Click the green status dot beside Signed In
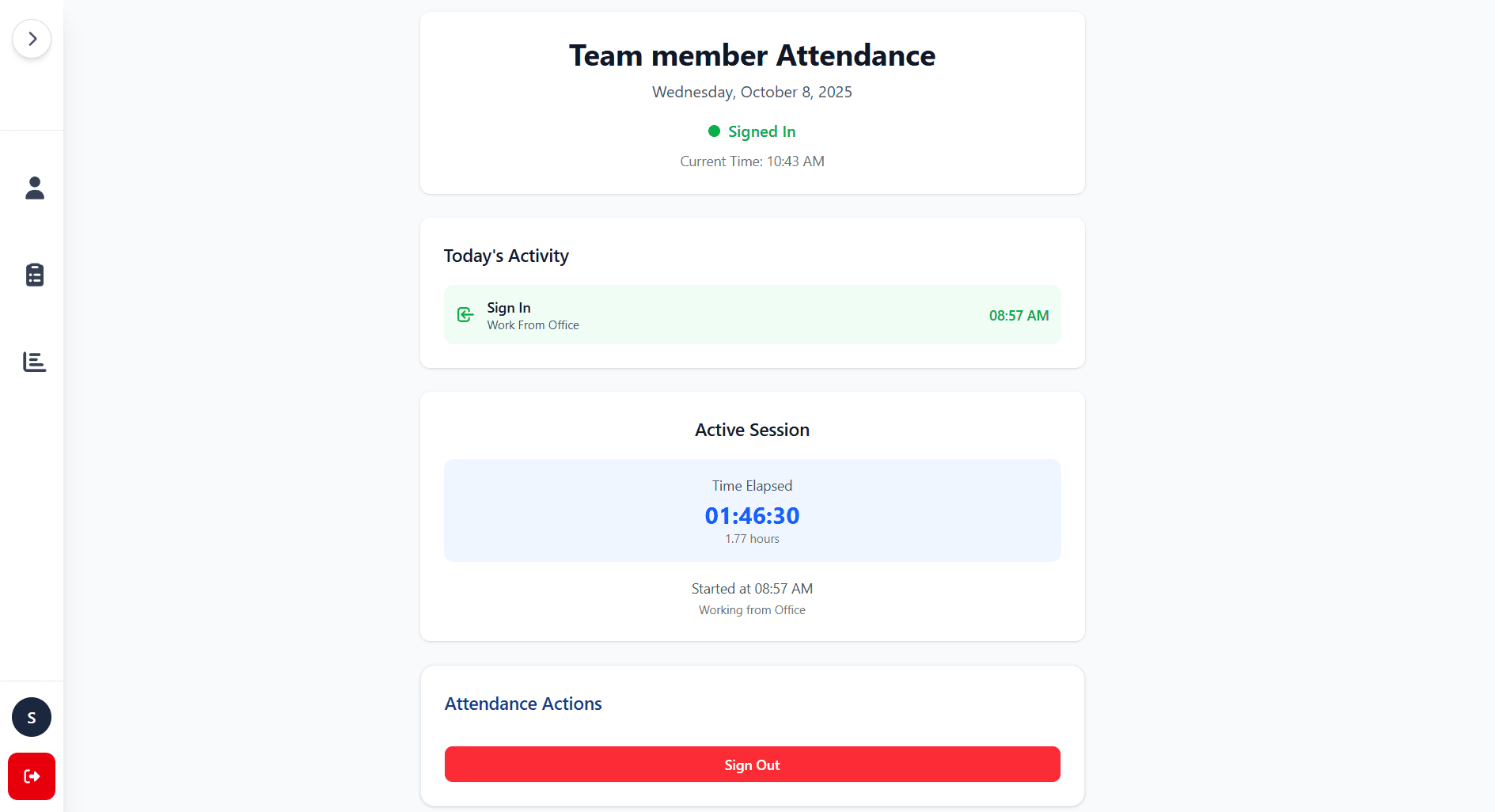The image size is (1495, 812). click(x=713, y=131)
